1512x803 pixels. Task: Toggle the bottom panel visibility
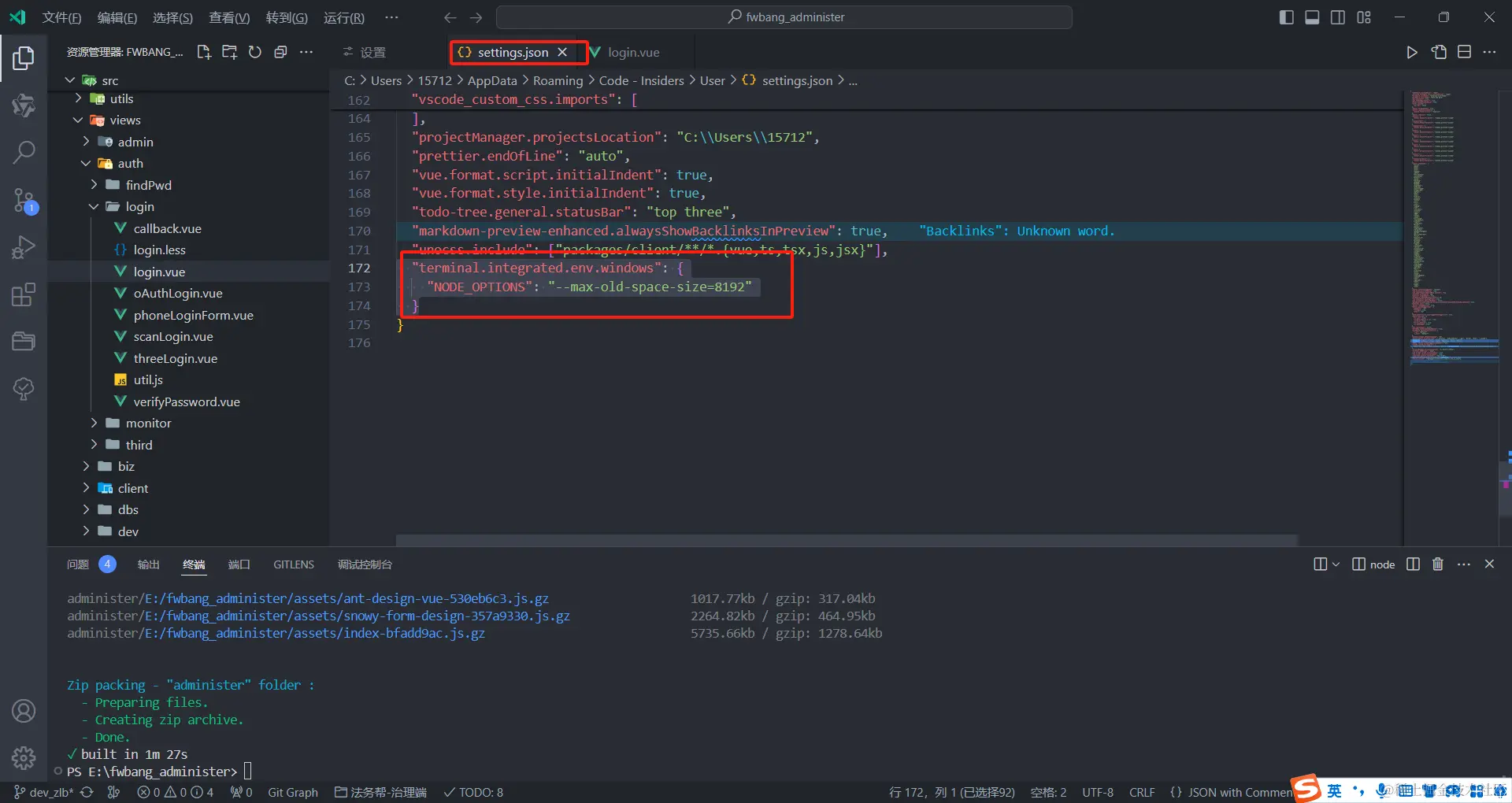point(1312,17)
